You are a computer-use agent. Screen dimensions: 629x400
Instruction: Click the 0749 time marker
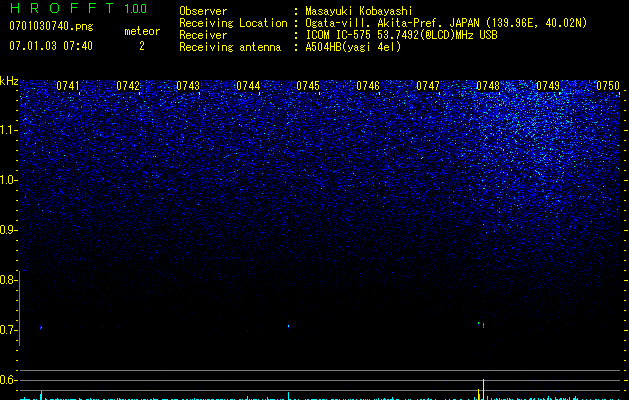tap(548, 86)
